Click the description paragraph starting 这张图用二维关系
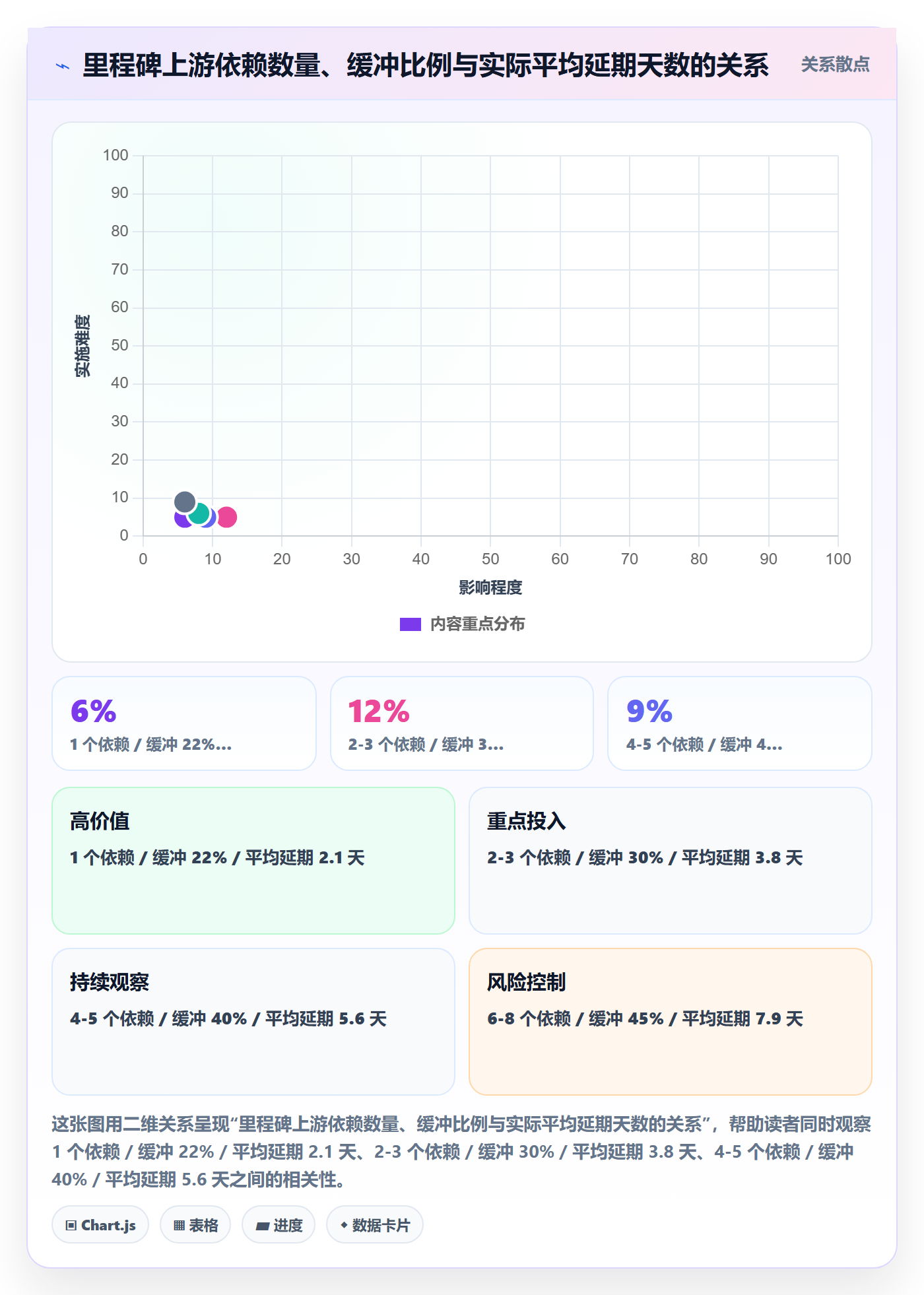 462,1152
